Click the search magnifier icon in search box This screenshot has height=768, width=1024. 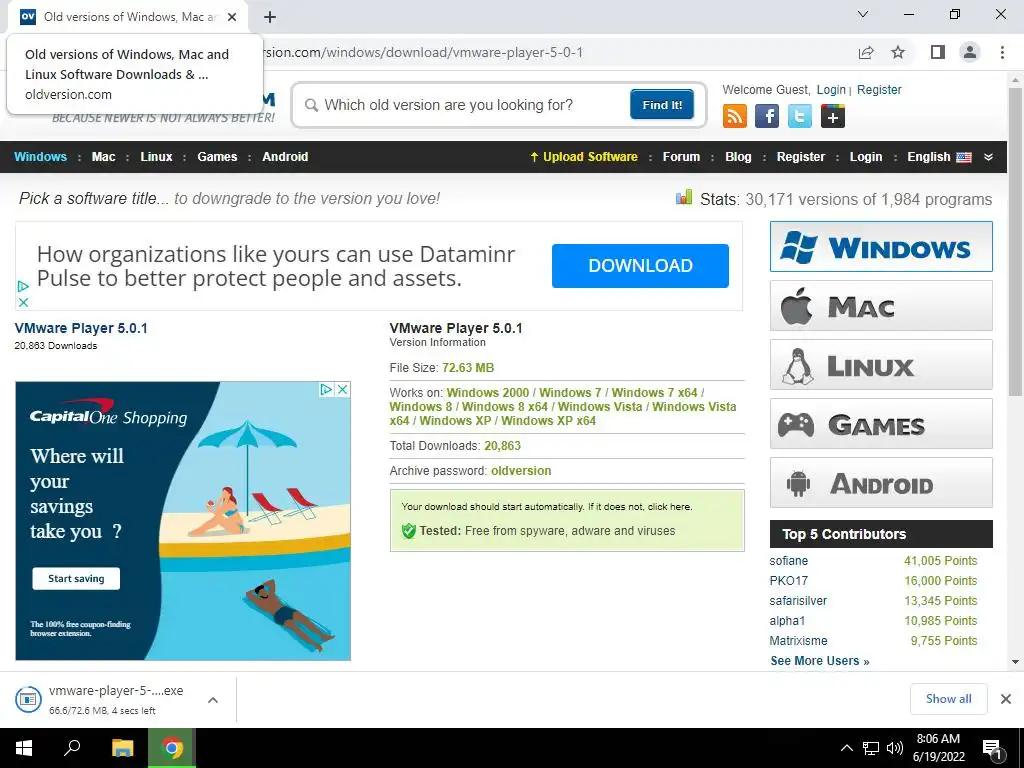click(x=312, y=105)
